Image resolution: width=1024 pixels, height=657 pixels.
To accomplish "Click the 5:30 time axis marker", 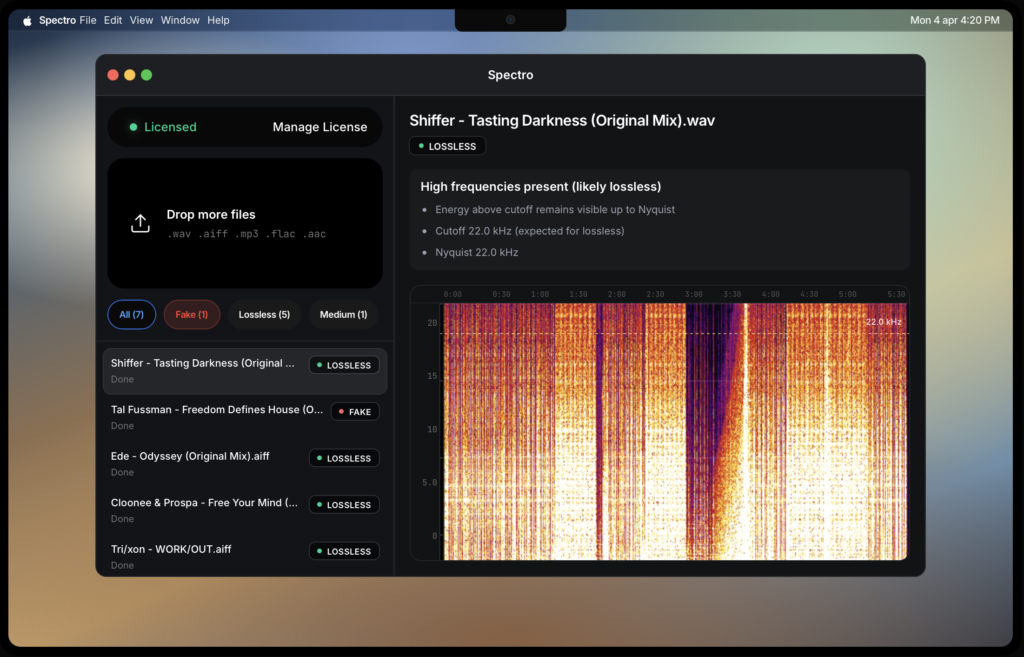I will [896, 295].
